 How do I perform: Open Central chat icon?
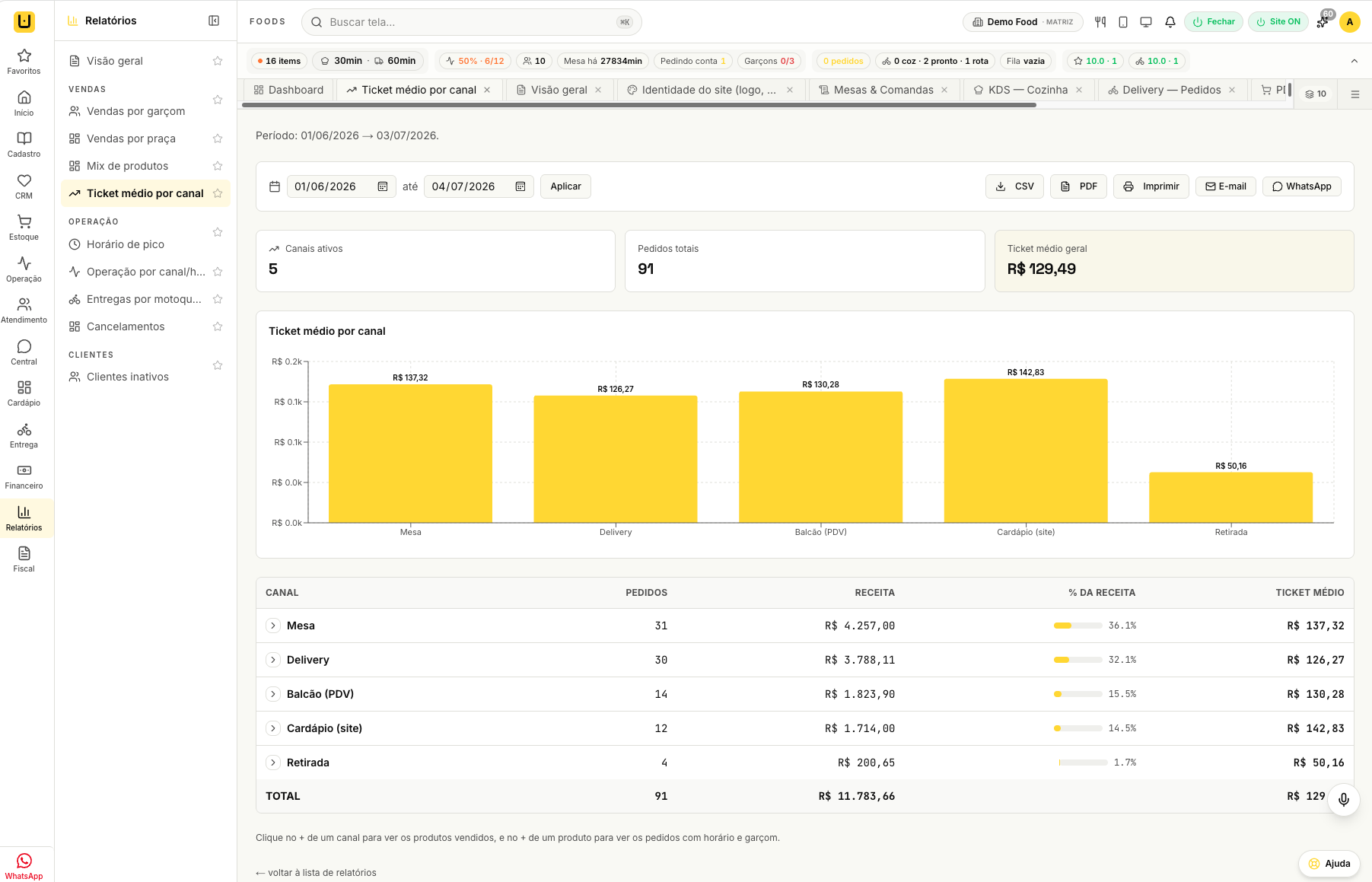coord(24,352)
